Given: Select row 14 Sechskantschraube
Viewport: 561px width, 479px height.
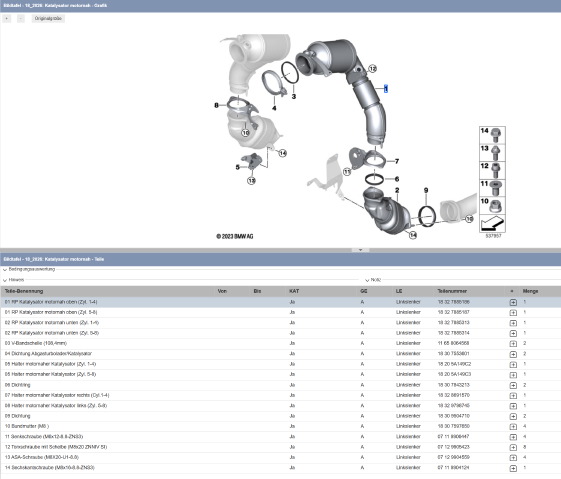Looking at the screenshot, I should [x=280, y=468].
